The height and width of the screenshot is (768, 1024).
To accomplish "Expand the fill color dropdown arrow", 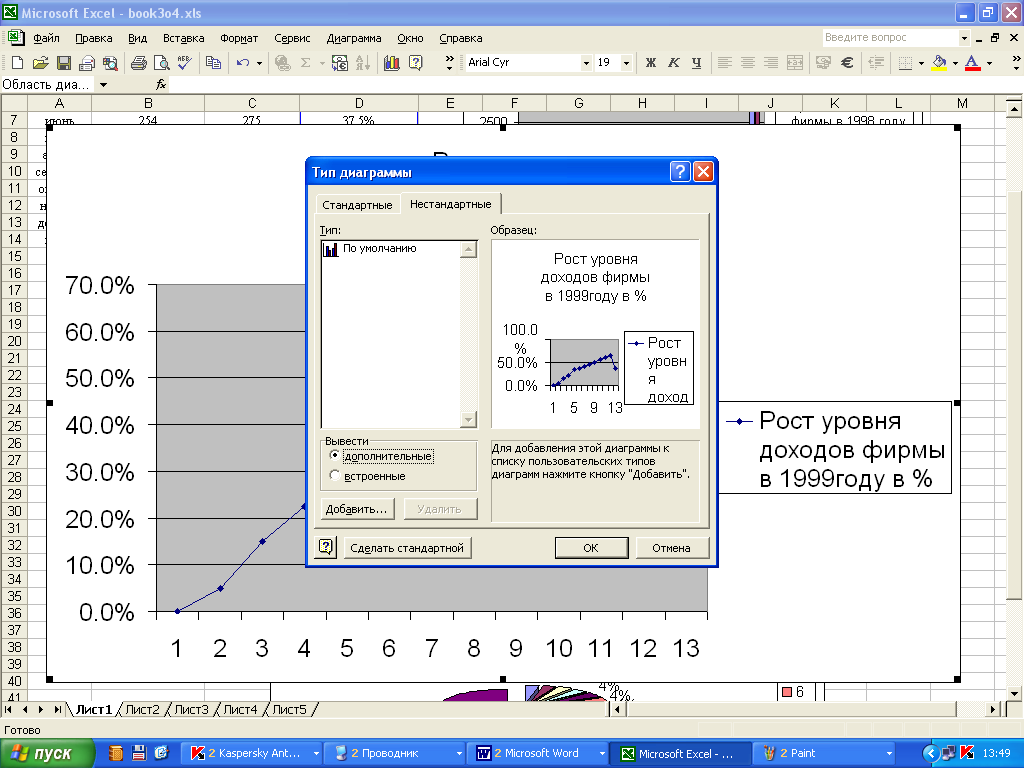I will point(955,63).
